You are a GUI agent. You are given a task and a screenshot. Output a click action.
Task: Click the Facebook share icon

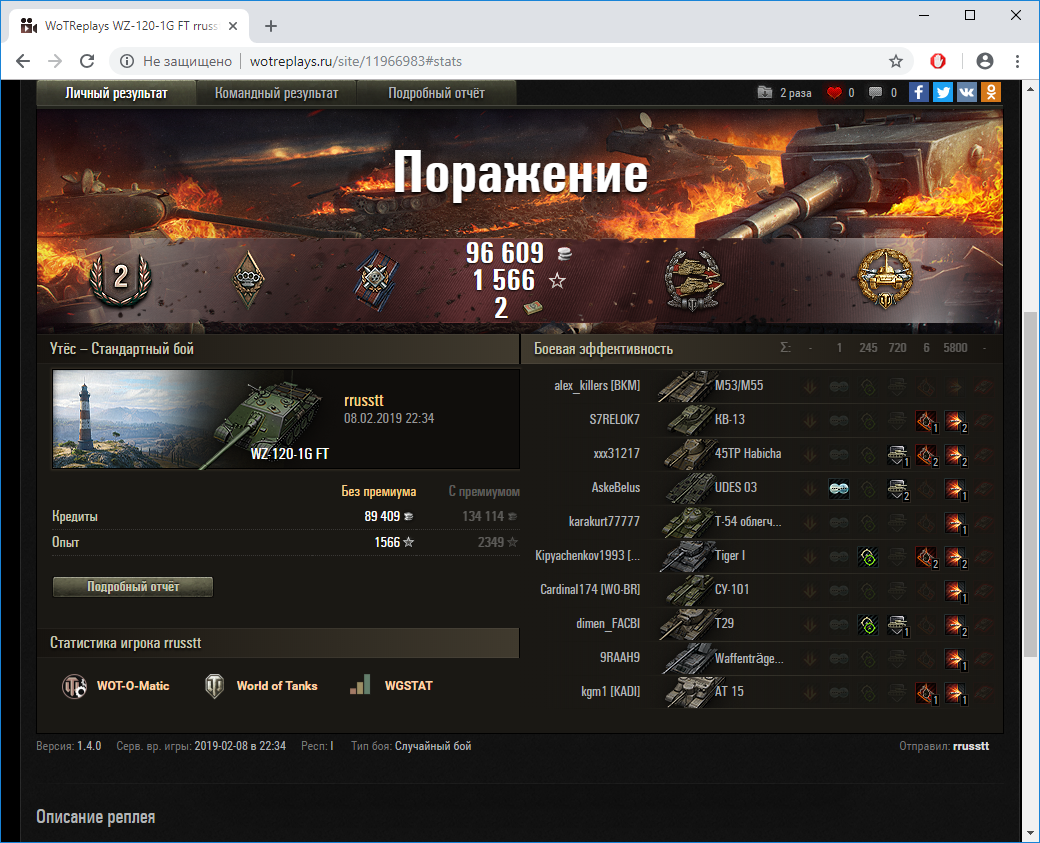click(919, 92)
